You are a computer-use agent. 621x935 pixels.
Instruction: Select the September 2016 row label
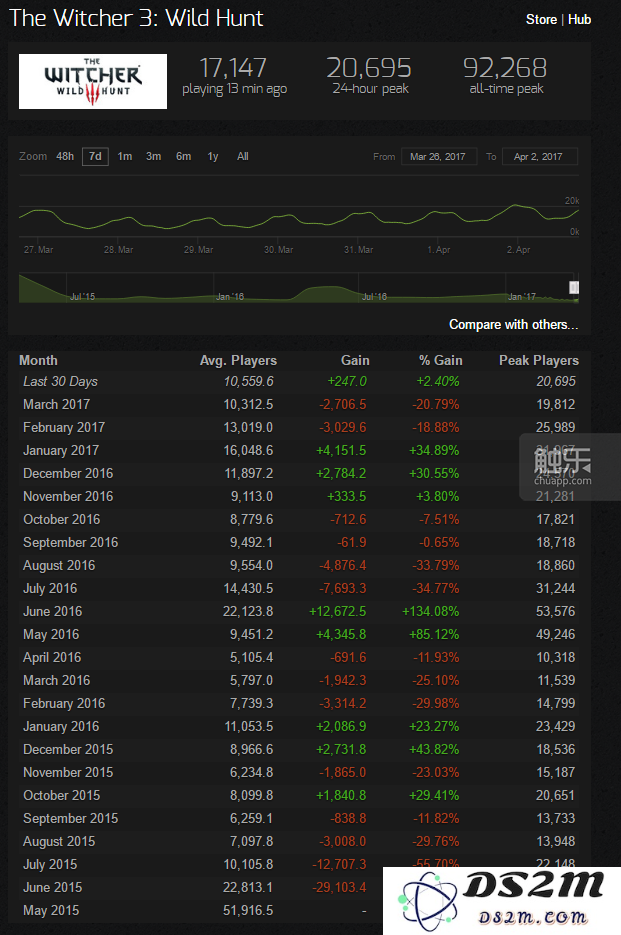70,543
